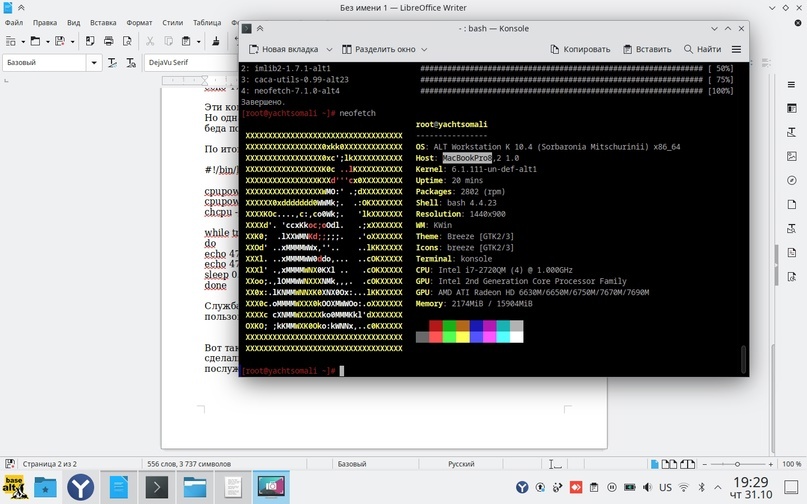Open paragraph style Базовый dropdown arrow
Image resolution: width=807 pixels, height=504 pixels.
click(94, 63)
